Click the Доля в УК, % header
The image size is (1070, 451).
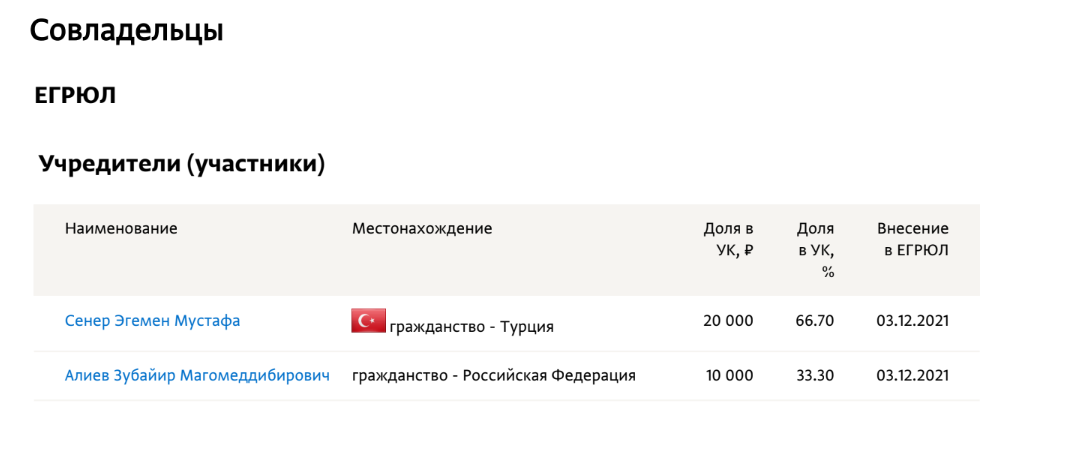(x=816, y=249)
